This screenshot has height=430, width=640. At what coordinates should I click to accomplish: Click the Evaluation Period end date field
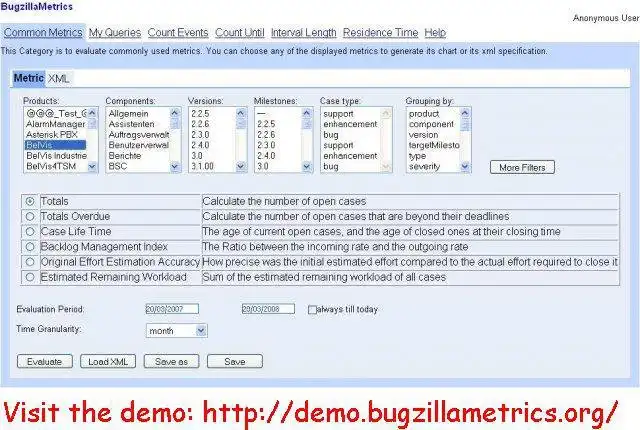click(x=268, y=309)
